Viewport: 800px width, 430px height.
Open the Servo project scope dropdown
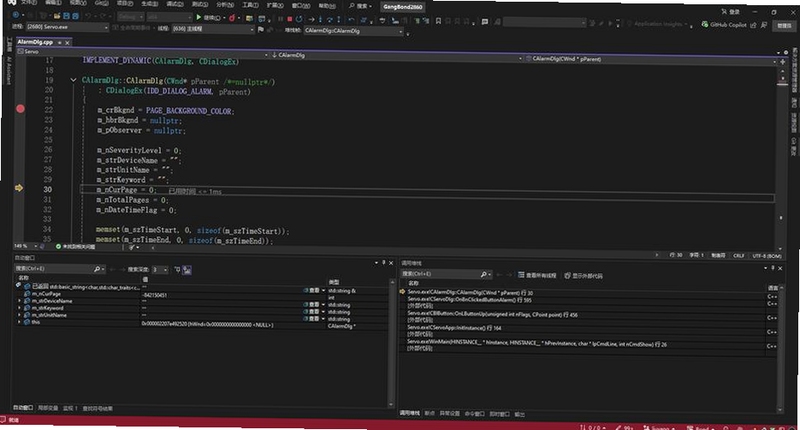pos(142,53)
